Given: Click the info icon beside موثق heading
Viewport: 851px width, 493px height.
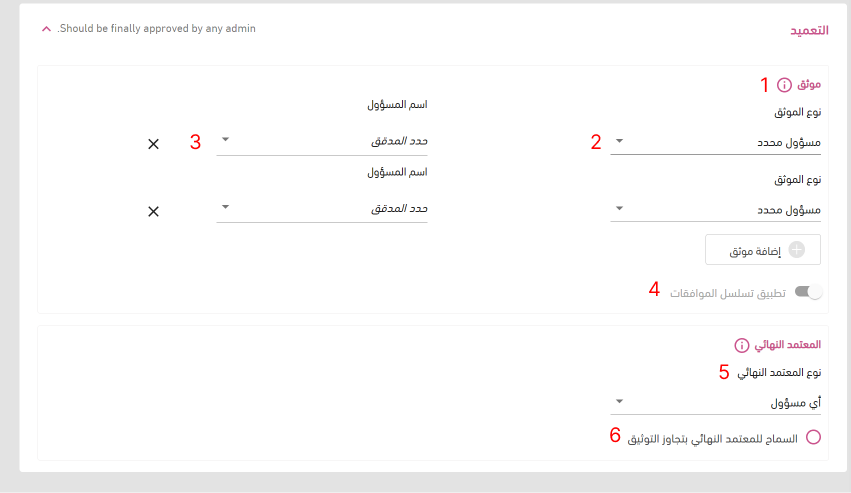Looking at the screenshot, I should [x=784, y=85].
